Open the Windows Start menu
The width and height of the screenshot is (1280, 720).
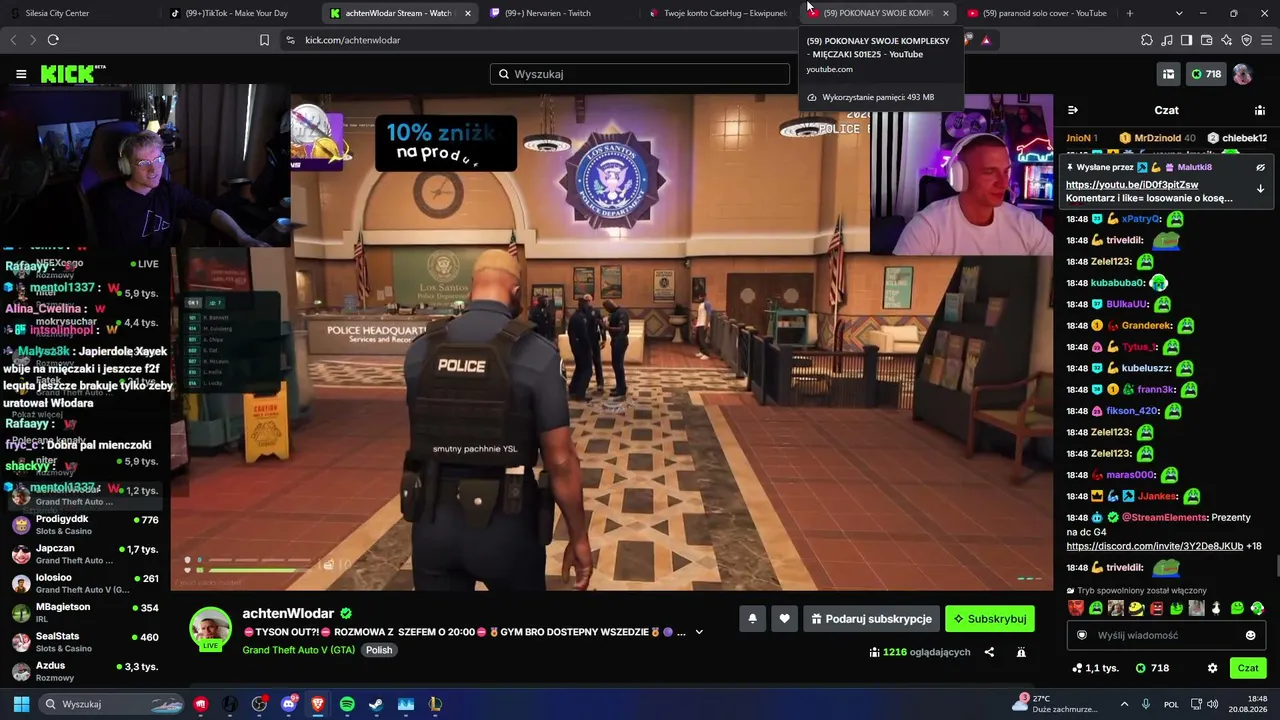pos(21,704)
